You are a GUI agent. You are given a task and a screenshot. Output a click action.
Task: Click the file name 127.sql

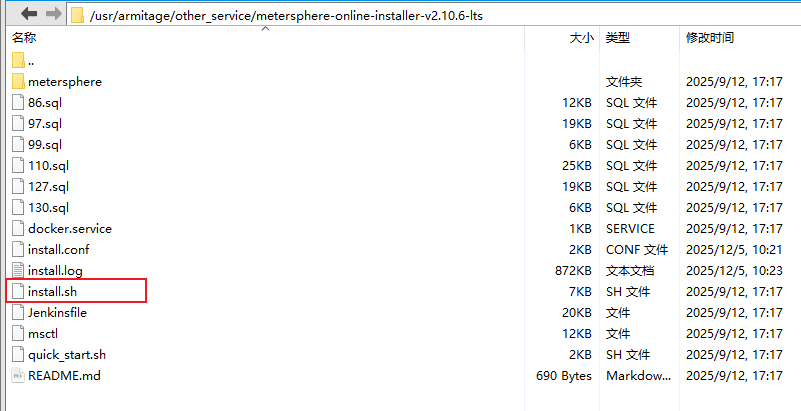(49, 186)
